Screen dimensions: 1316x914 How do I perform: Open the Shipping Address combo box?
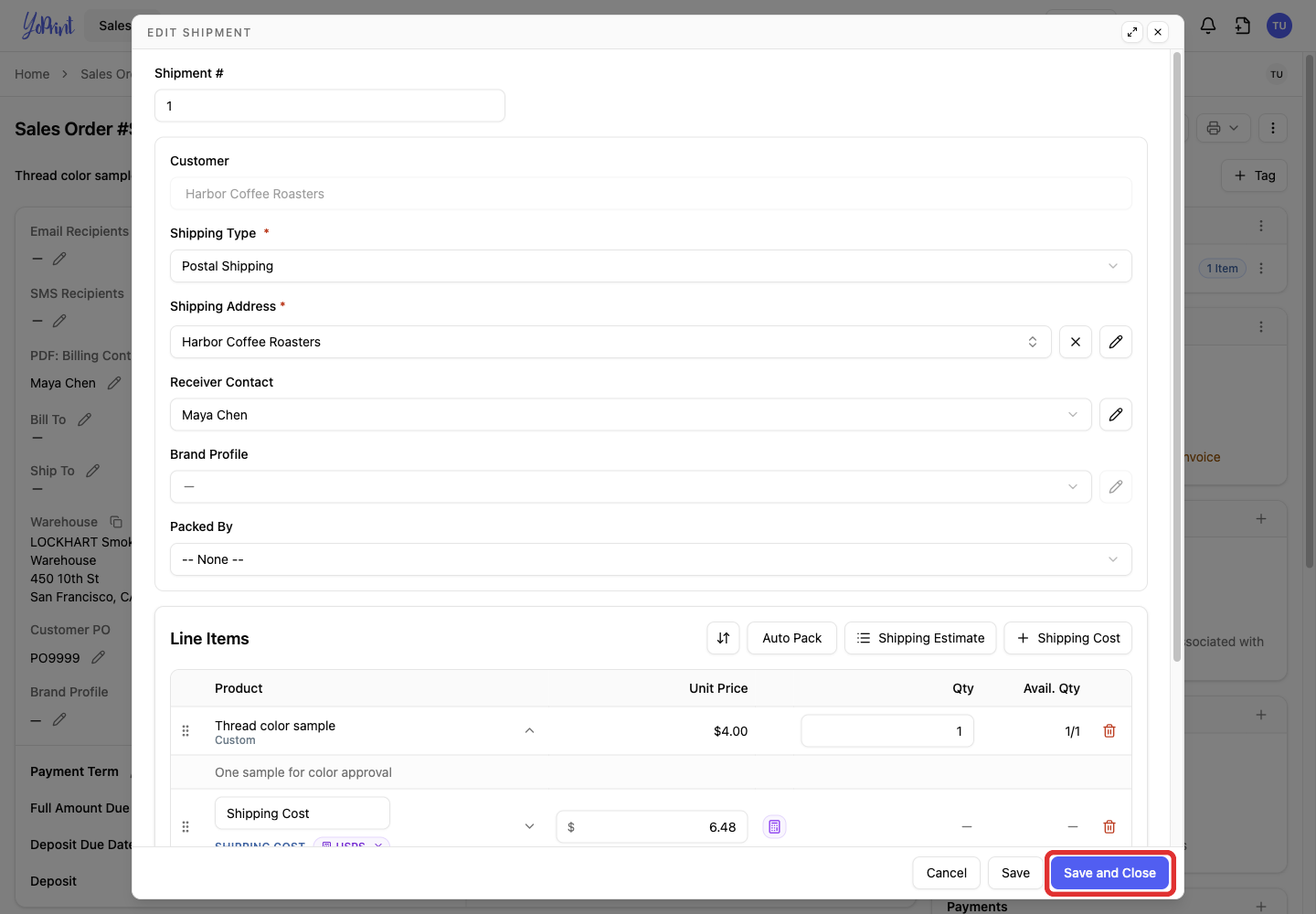tap(610, 342)
